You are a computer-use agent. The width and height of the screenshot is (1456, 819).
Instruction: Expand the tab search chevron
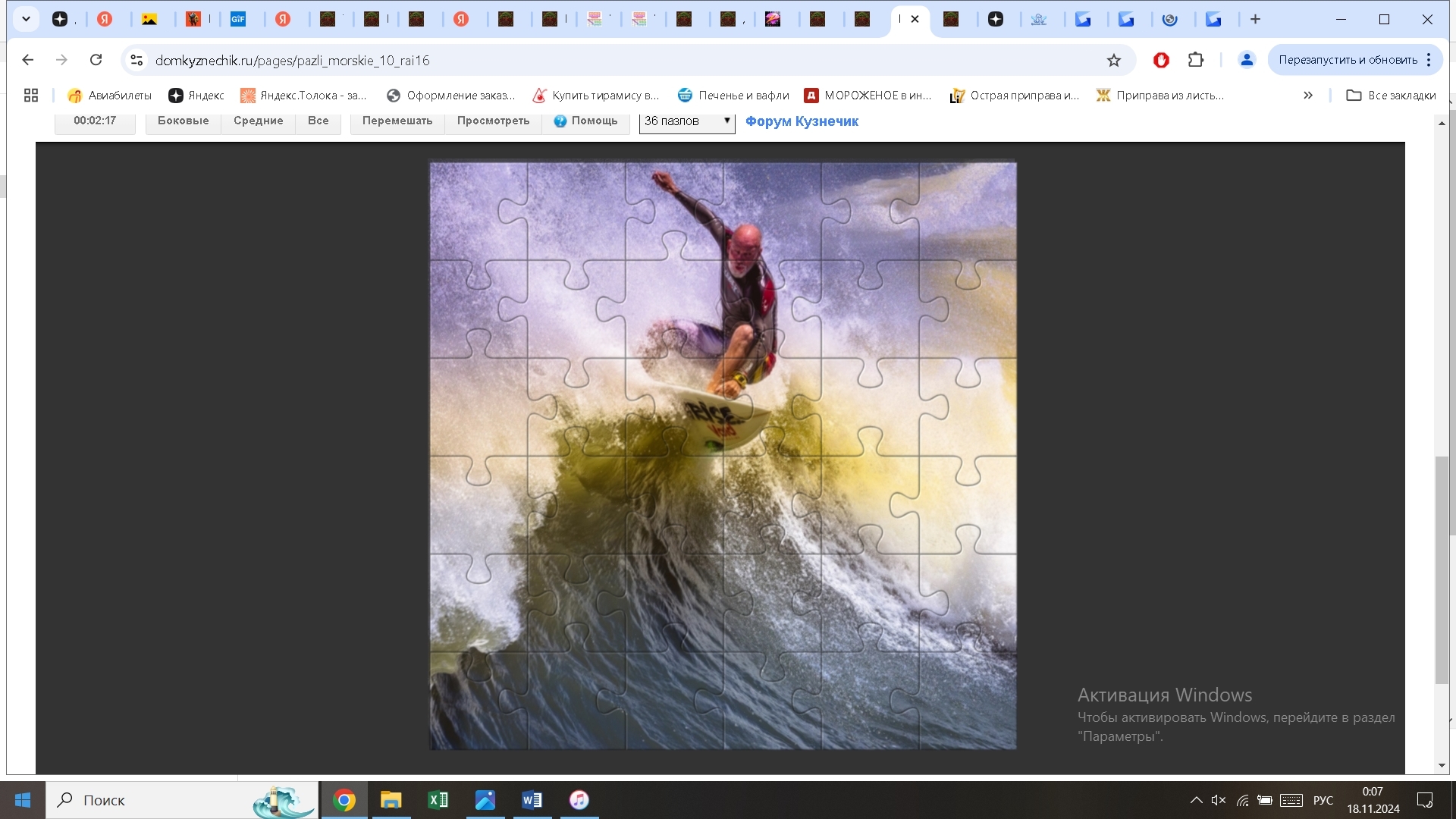point(26,19)
